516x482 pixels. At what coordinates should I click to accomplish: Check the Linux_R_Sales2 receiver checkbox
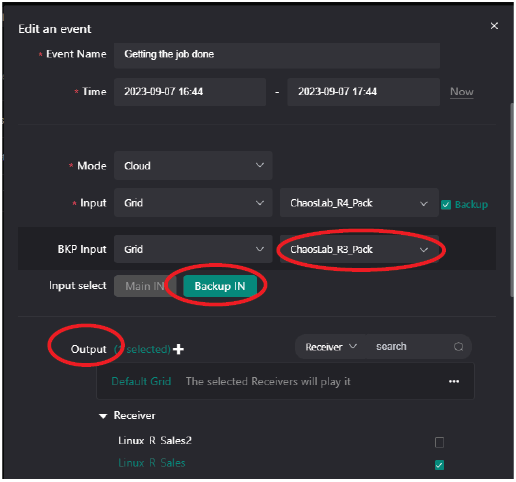tap(439, 442)
